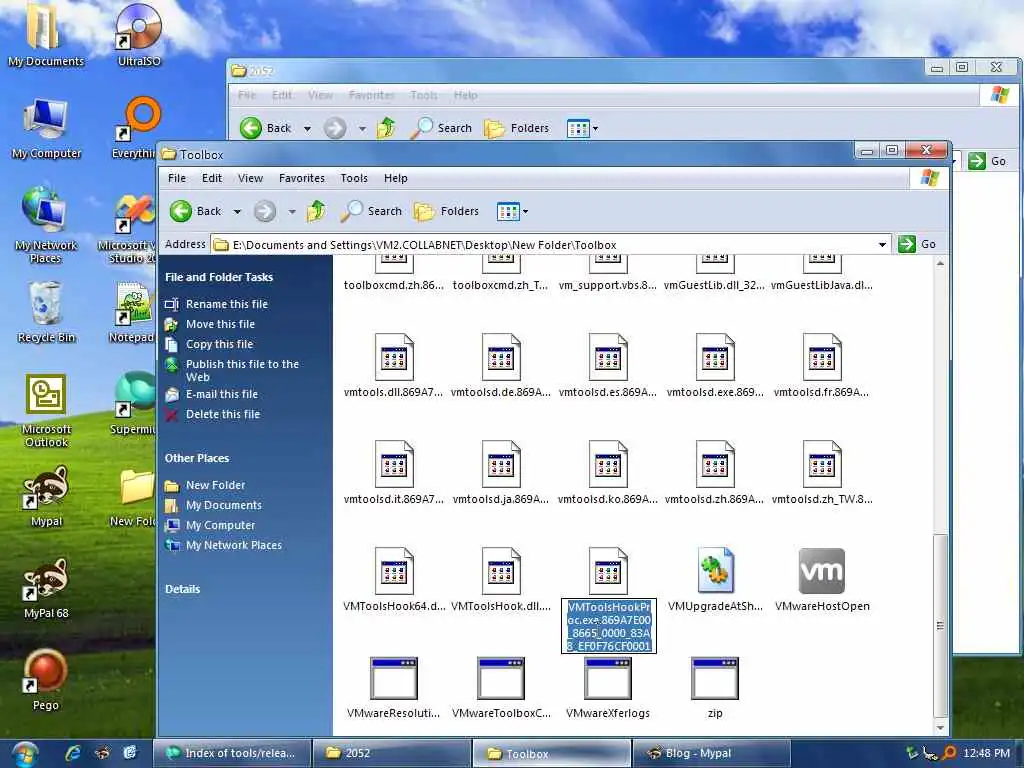Screen dimensions: 1024x768
Task: Switch to Blog - Mypal taskbar button
Action: point(711,753)
